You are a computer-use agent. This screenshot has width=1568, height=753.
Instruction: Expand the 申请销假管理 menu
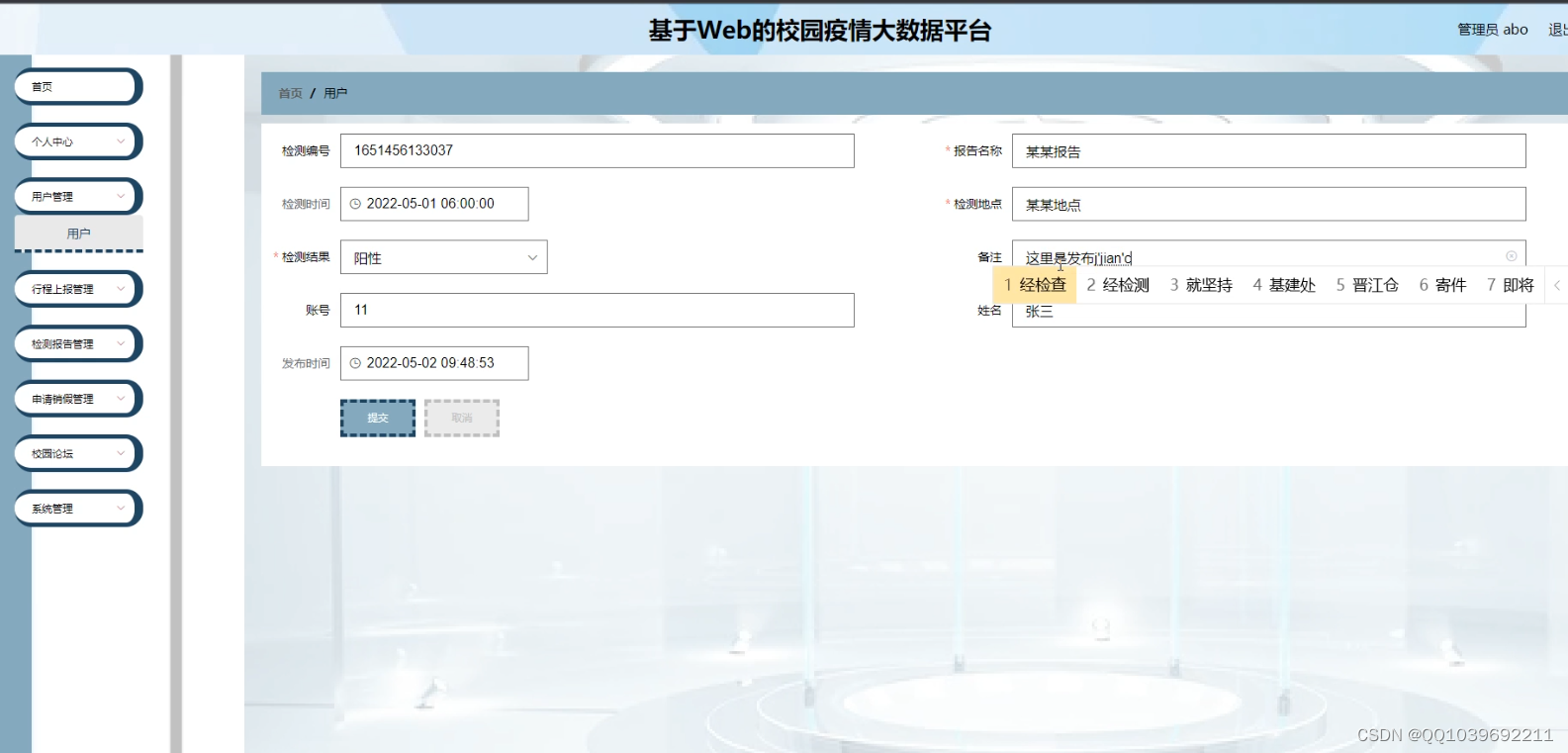78,399
